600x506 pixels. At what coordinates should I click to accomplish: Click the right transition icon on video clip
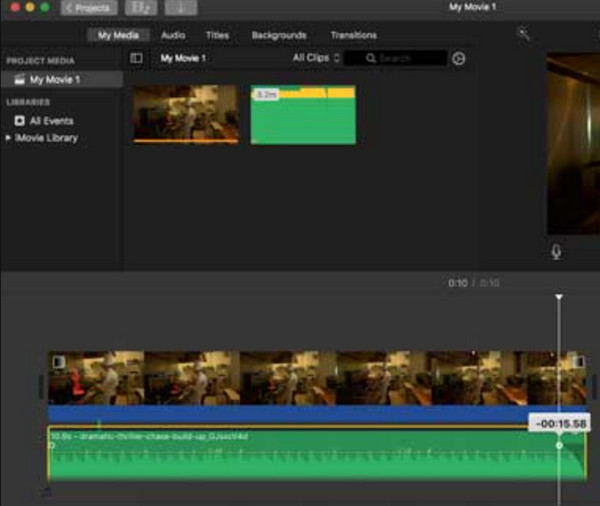tap(579, 362)
